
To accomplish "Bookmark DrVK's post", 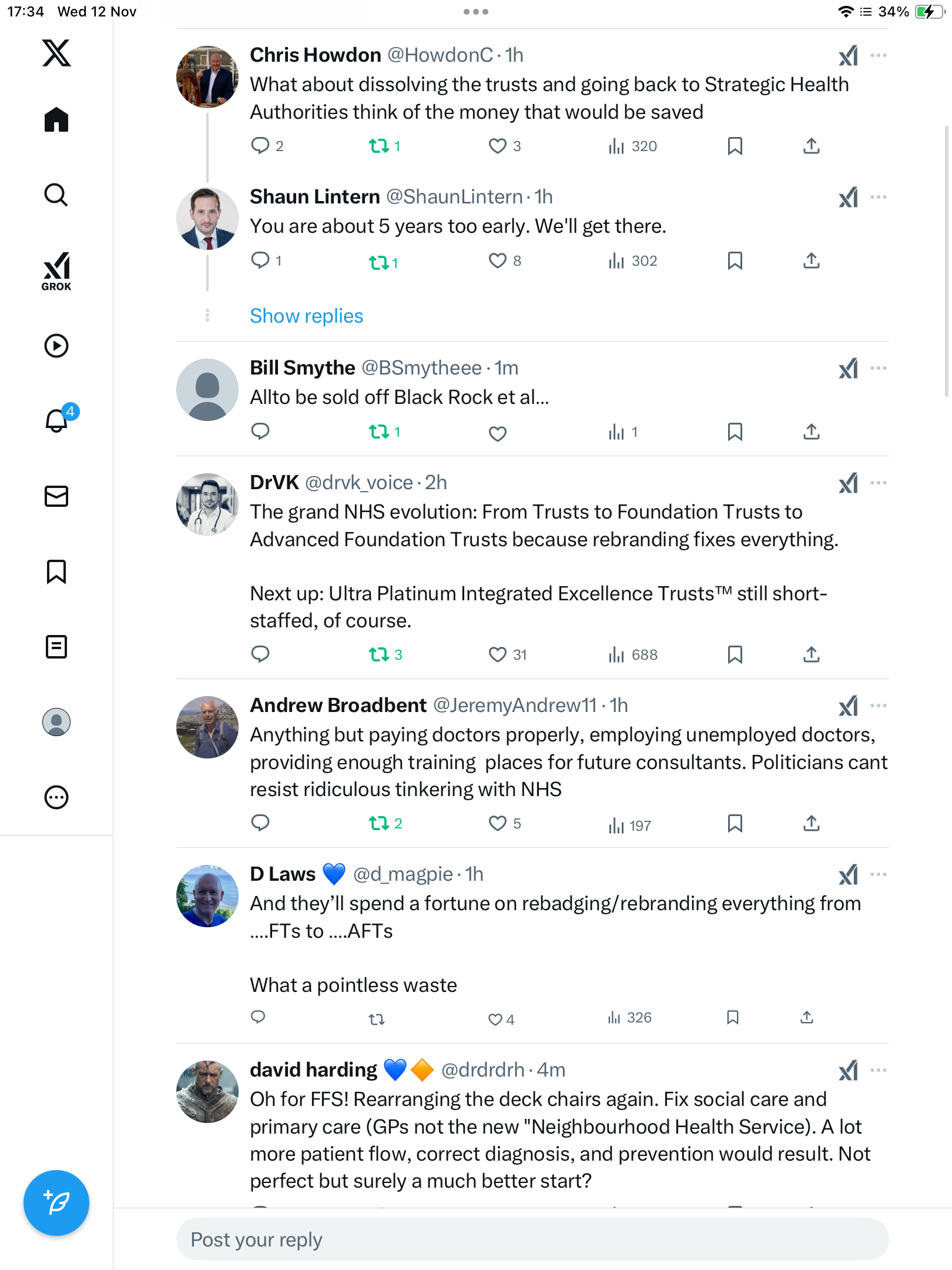I will (x=735, y=654).
